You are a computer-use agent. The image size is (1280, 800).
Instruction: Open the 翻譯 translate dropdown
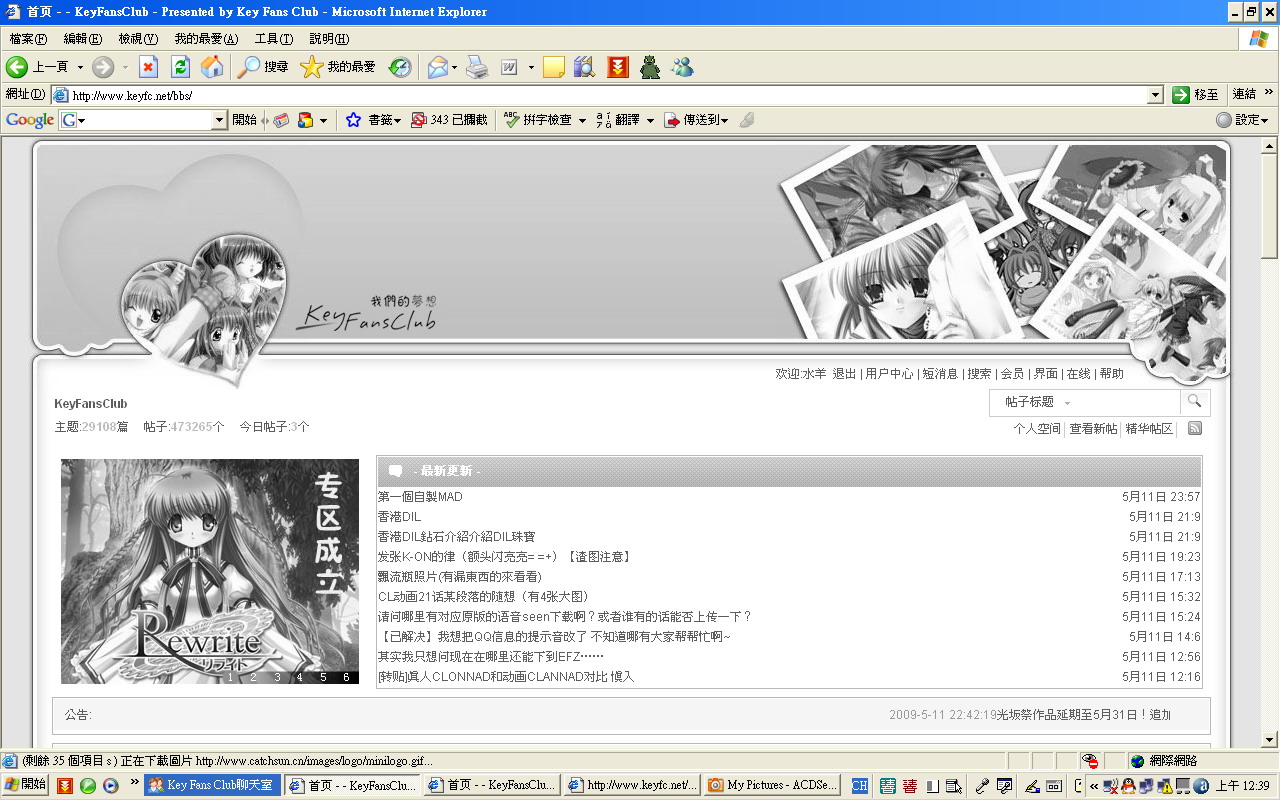click(x=650, y=120)
